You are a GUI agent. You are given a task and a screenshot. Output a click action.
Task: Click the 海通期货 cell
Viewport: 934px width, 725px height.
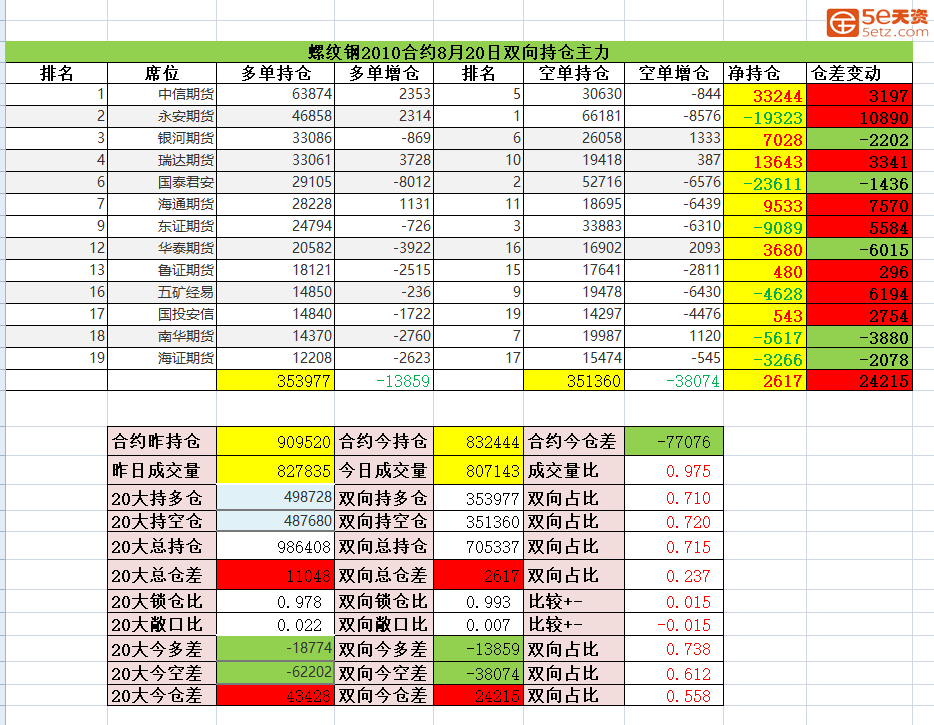(162, 205)
